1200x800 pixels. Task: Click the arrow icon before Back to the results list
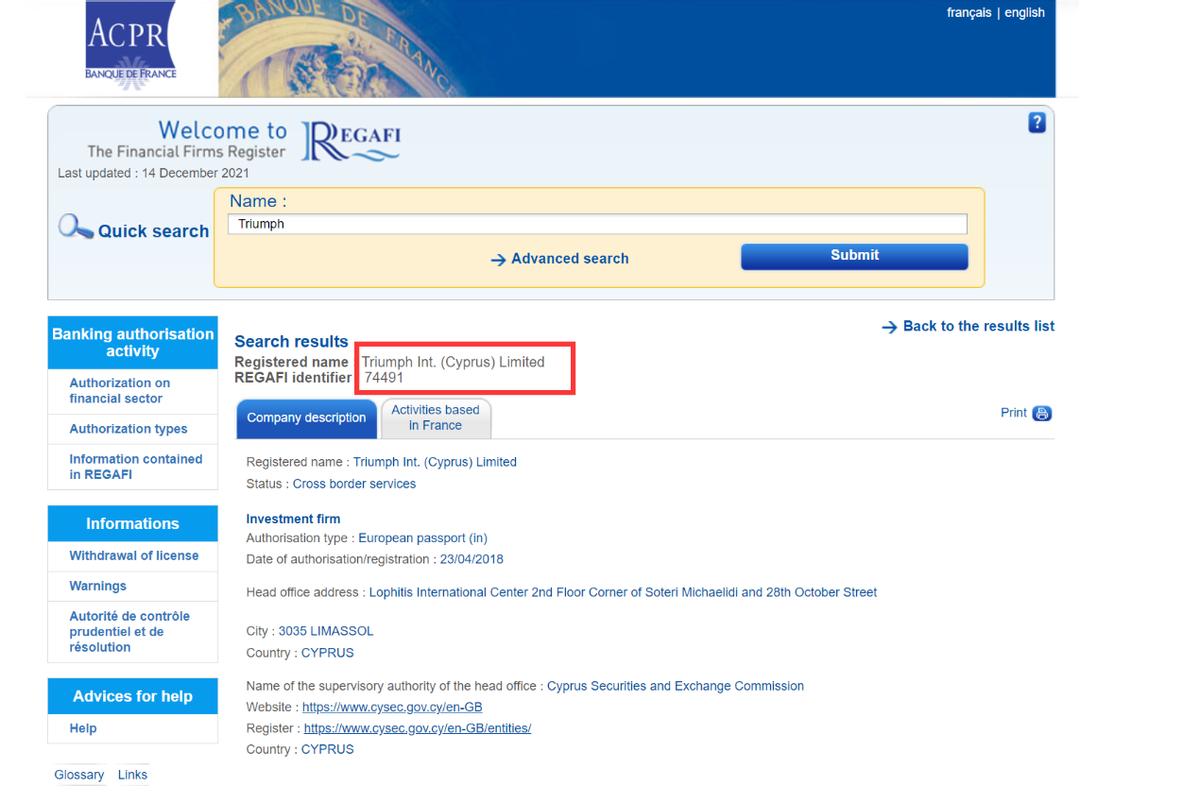point(889,327)
